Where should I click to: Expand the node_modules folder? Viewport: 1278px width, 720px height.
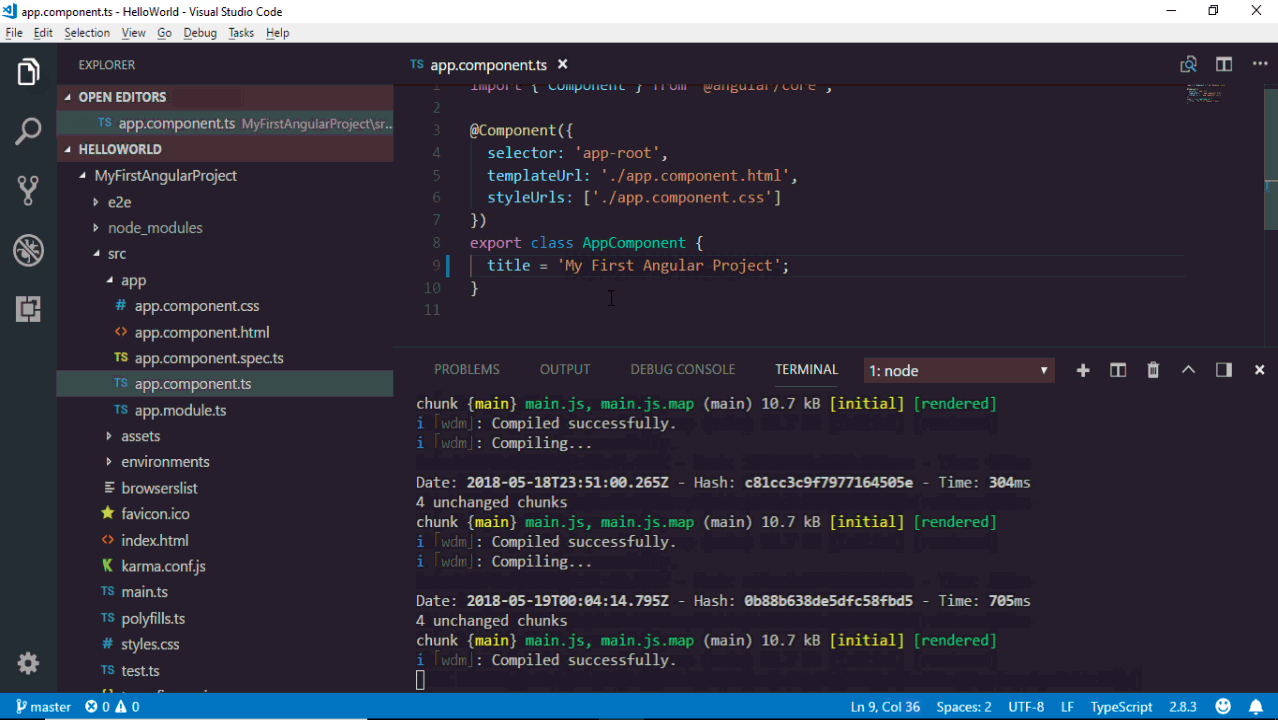point(155,228)
